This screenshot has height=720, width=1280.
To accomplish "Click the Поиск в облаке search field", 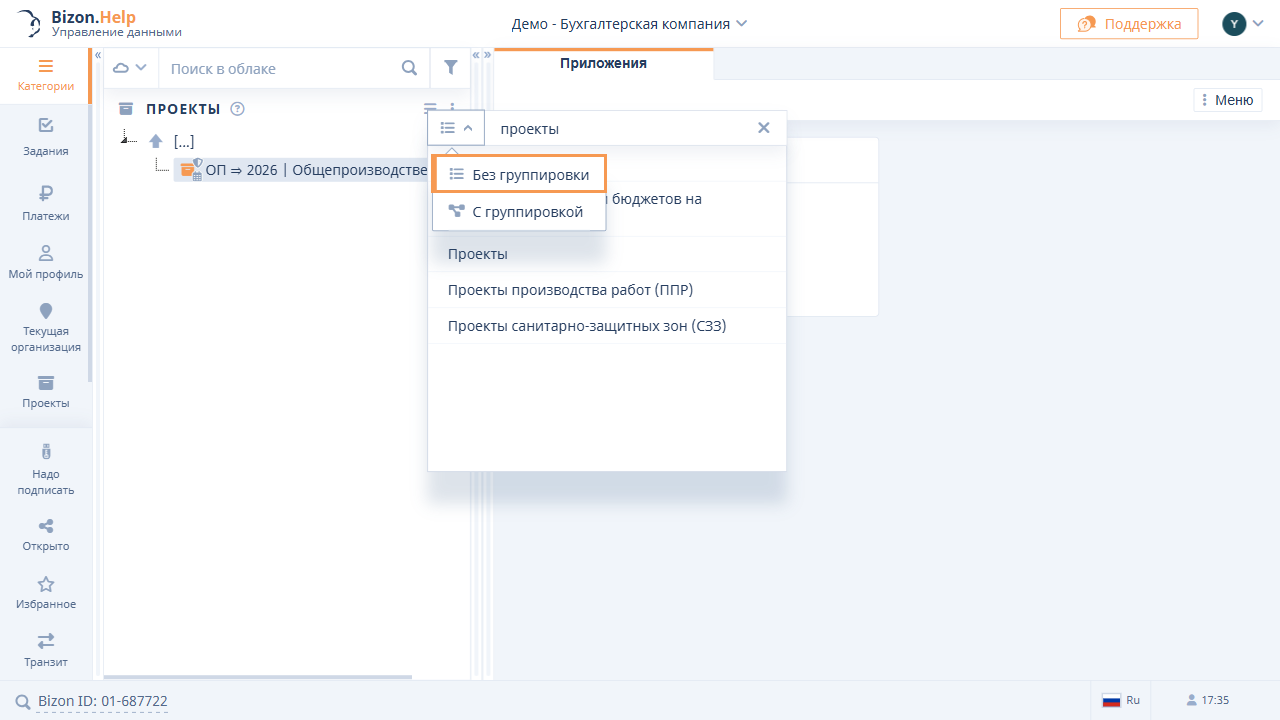I will coord(280,68).
